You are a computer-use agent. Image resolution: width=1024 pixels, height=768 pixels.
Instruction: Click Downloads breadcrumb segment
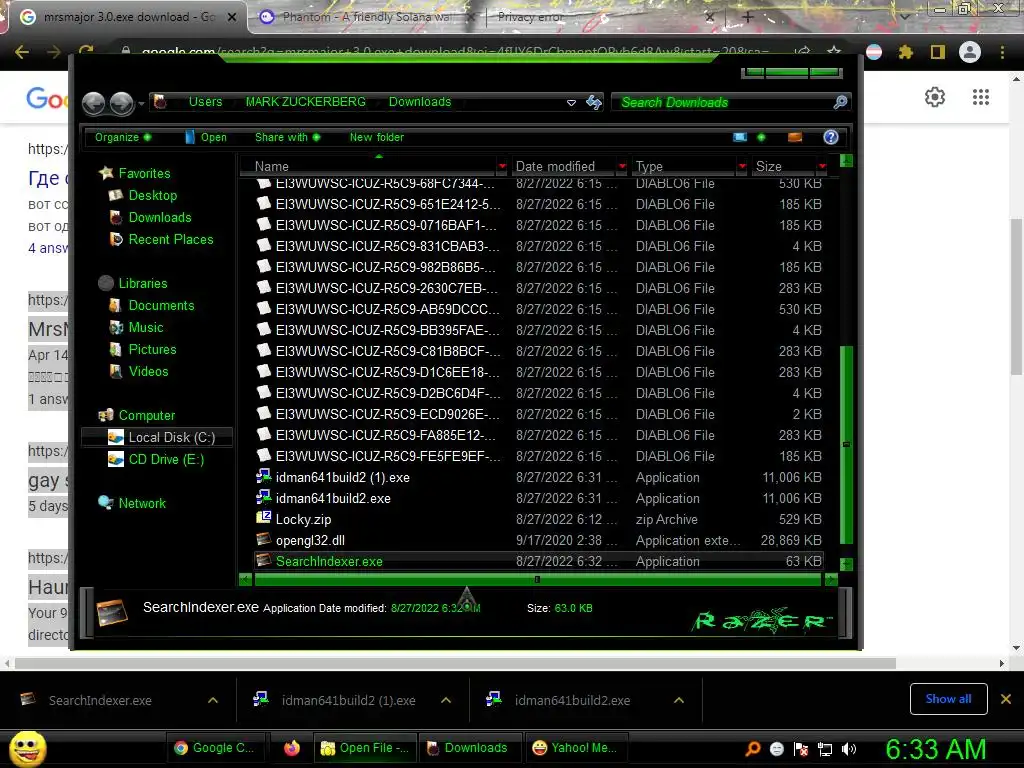420,102
